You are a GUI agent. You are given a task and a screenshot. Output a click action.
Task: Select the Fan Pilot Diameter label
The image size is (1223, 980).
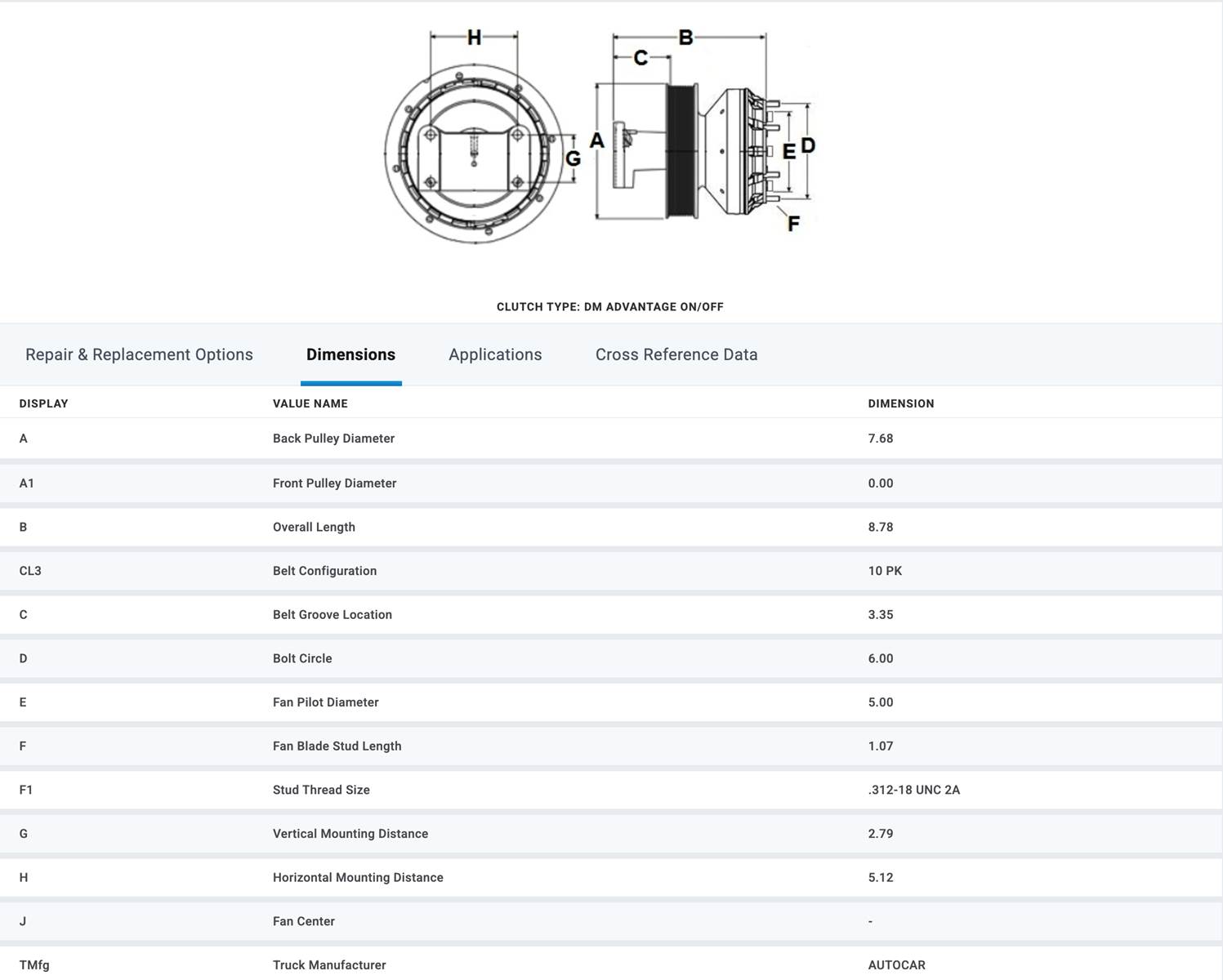(x=326, y=702)
